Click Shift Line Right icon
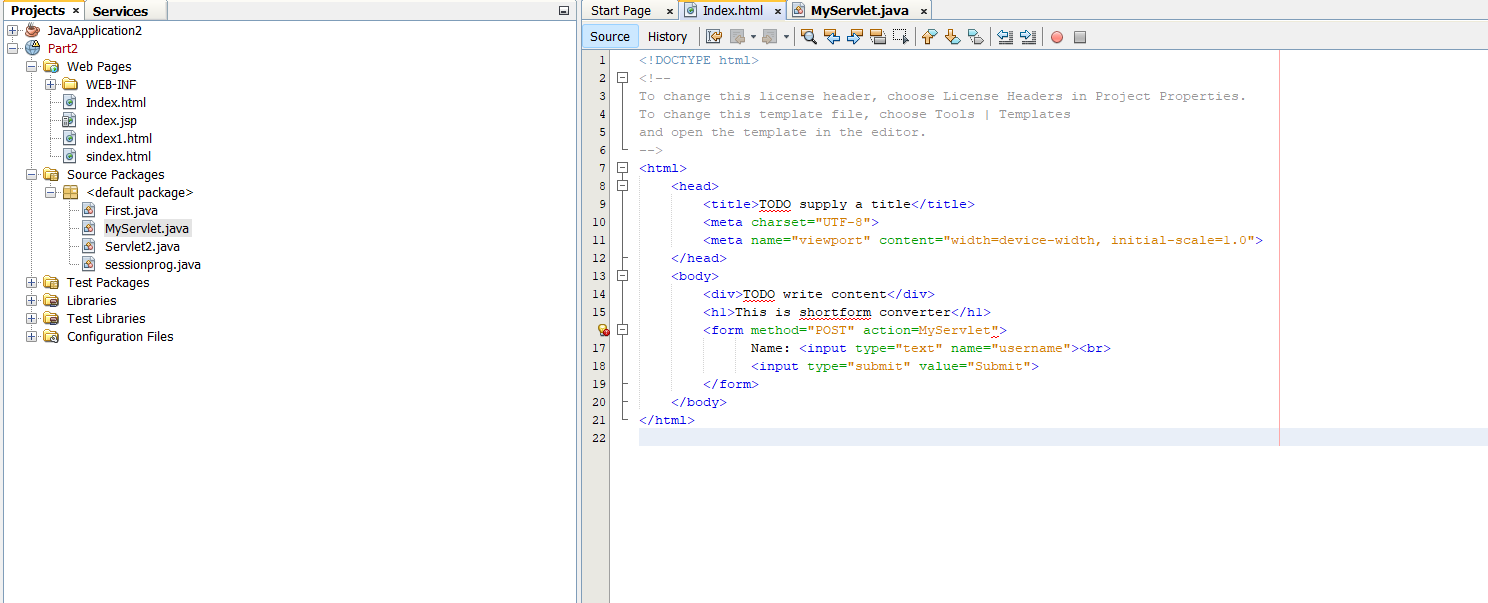1488x603 pixels. [x=1027, y=37]
